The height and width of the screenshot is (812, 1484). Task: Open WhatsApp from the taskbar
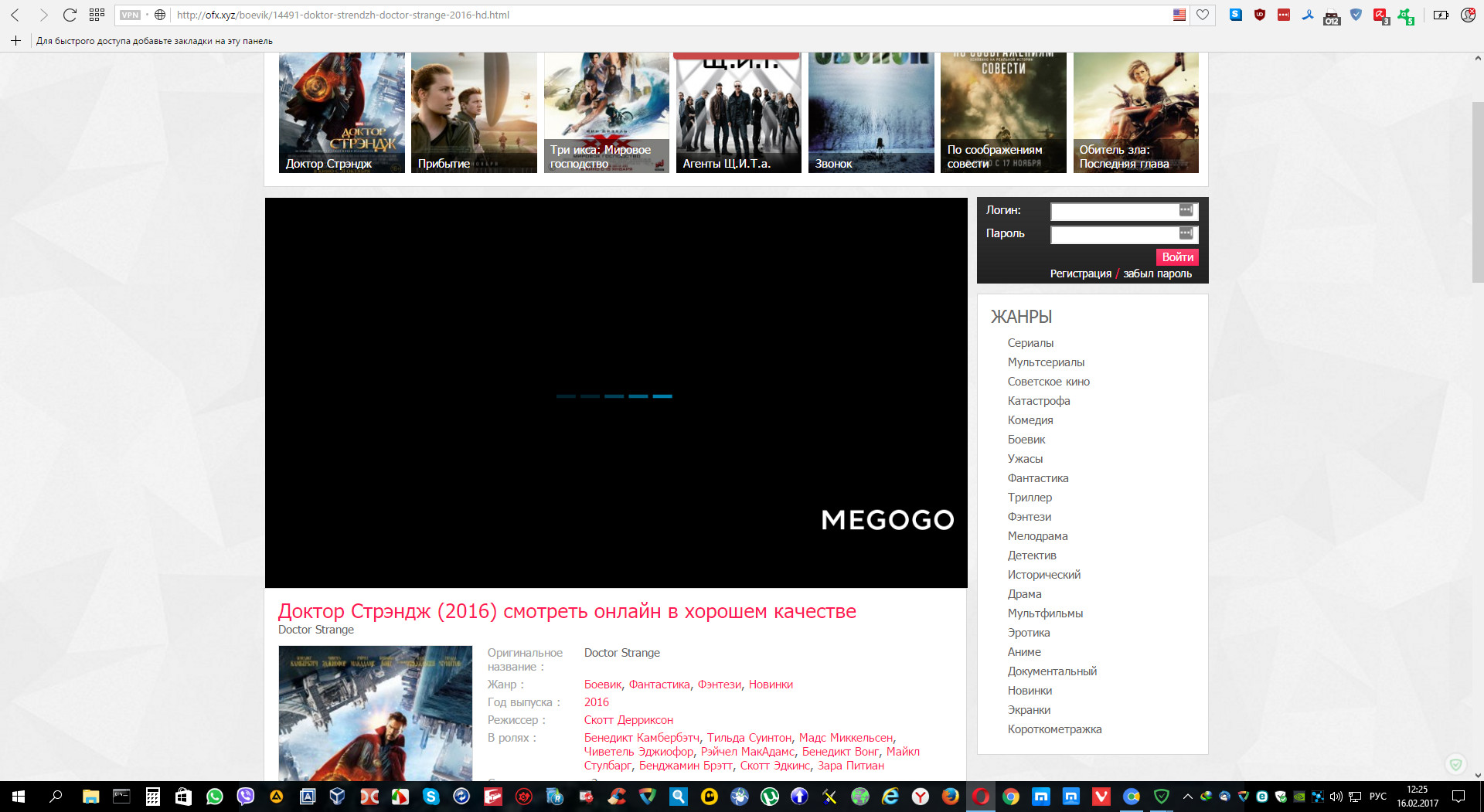coord(214,797)
